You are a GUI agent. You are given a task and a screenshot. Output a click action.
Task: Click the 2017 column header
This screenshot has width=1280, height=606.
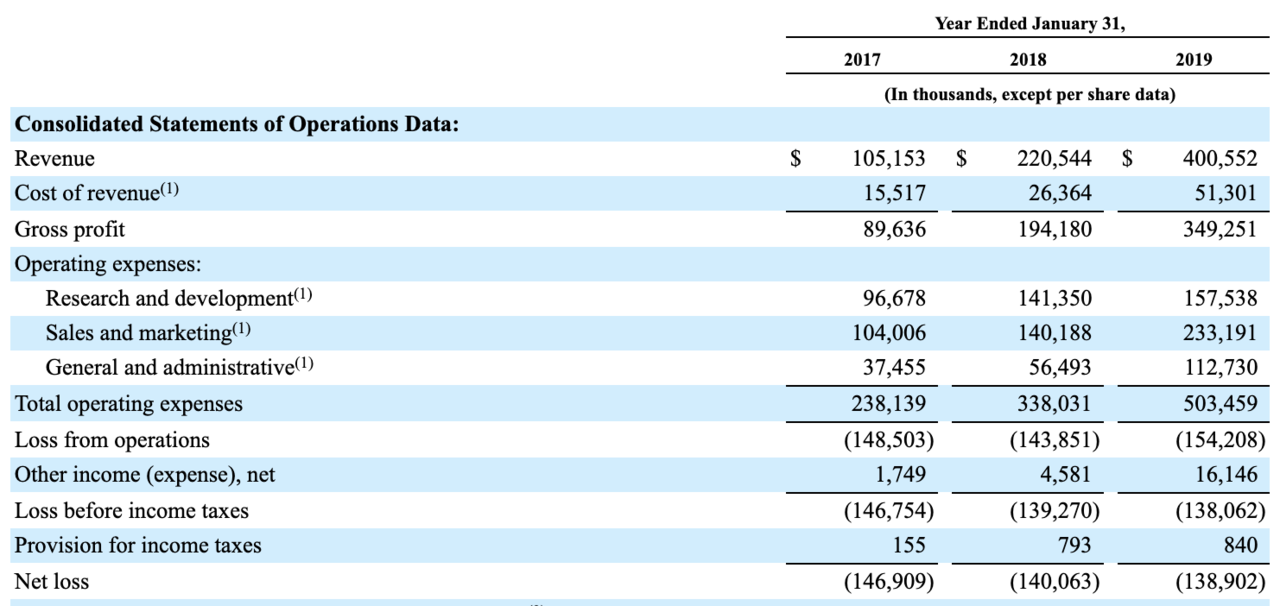point(861,60)
